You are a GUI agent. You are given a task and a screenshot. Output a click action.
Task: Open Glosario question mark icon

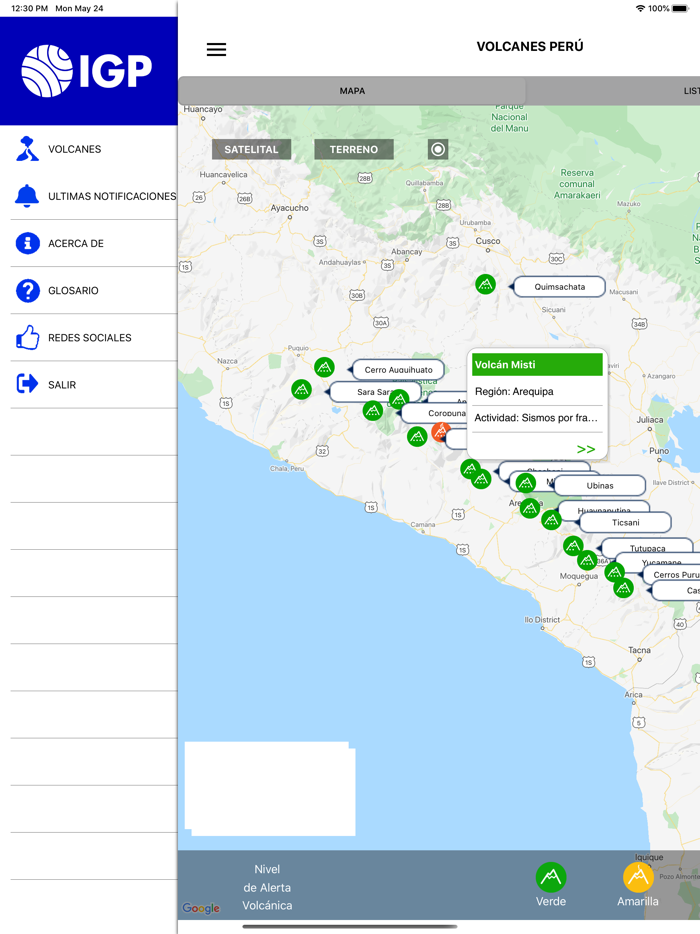click(28, 290)
